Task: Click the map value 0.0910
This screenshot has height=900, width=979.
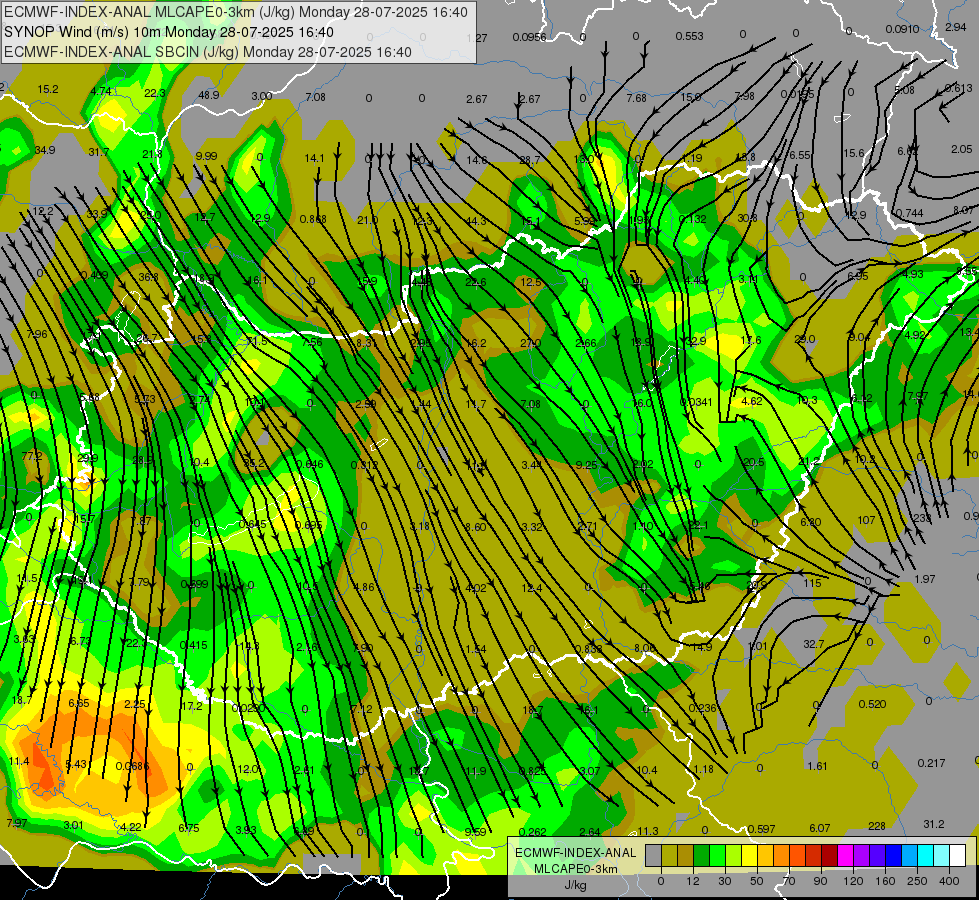Action: (902, 29)
